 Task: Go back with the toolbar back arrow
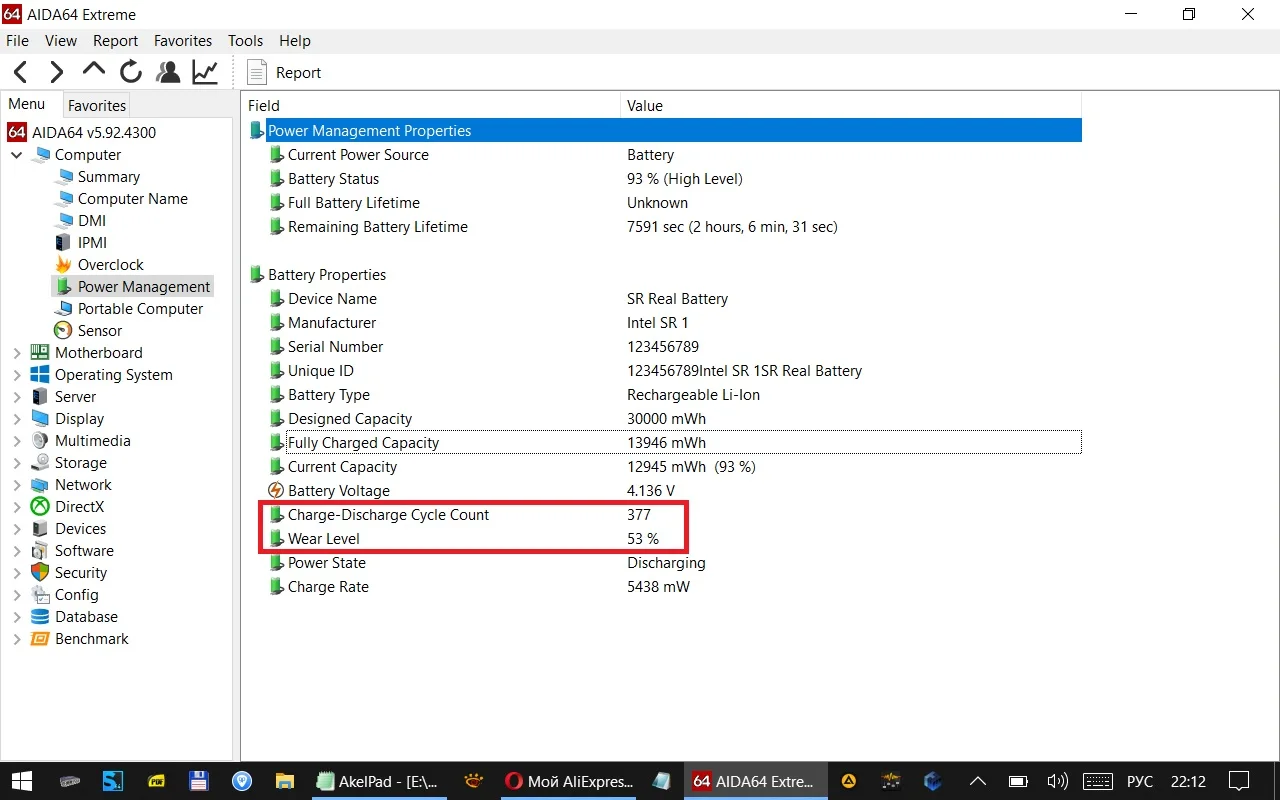tap(20, 72)
